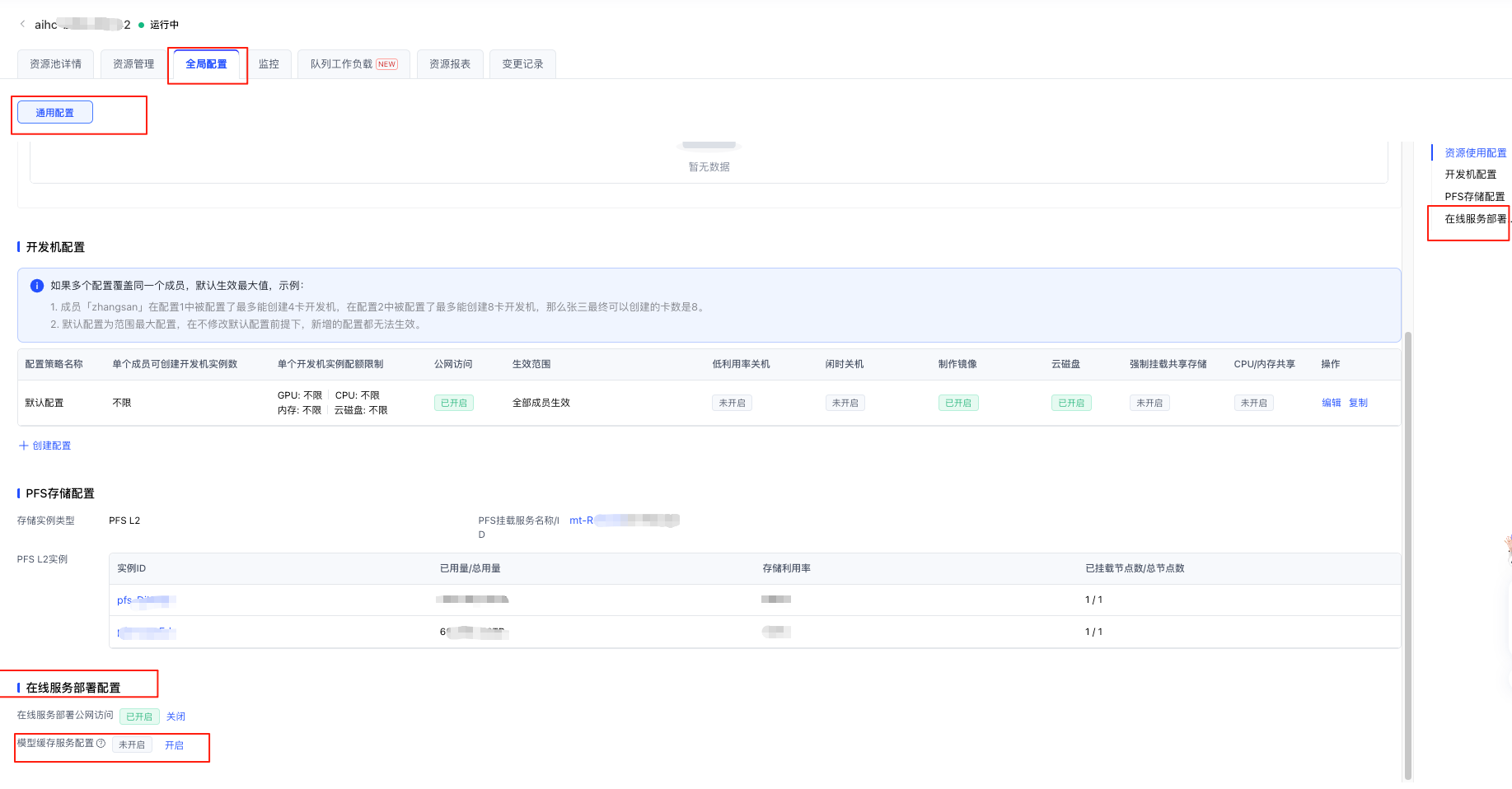
Task: Switch to the 资源管理 tab
Action: (133, 64)
